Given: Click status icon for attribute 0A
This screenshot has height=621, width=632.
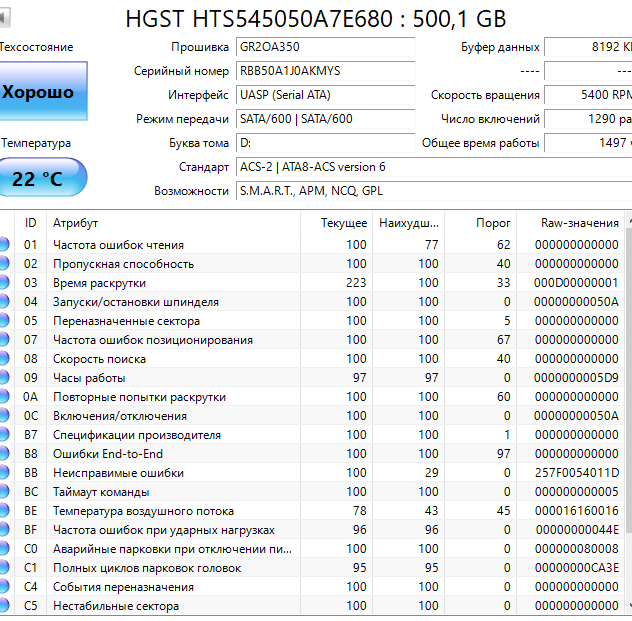Looking at the screenshot, I should pos(4,397).
